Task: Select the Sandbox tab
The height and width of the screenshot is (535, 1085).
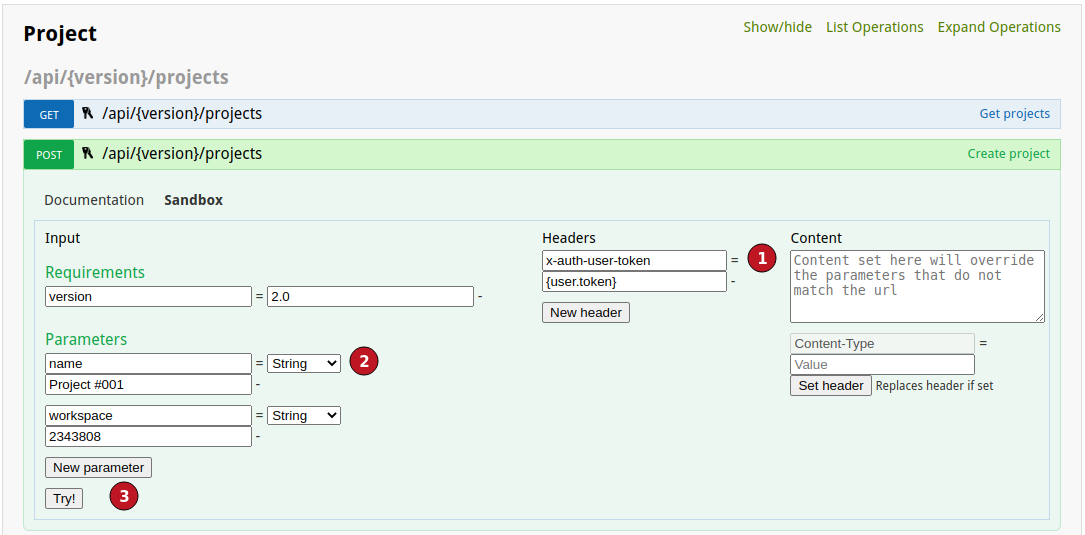Action: pos(193,200)
